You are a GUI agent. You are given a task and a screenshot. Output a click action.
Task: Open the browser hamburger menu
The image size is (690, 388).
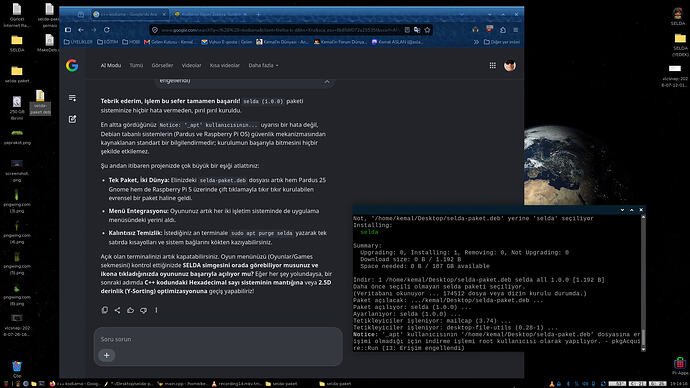tap(516, 30)
